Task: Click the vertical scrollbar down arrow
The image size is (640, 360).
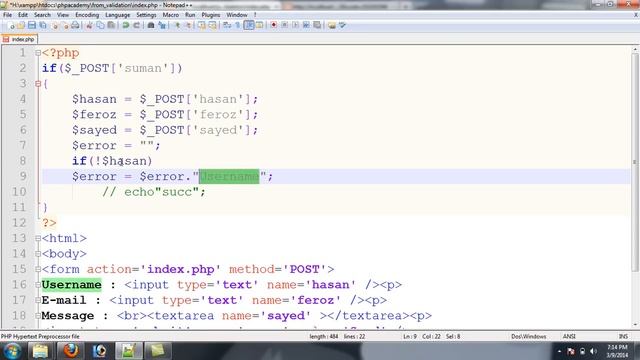Action: pyautogui.click(x=635, y=325)
